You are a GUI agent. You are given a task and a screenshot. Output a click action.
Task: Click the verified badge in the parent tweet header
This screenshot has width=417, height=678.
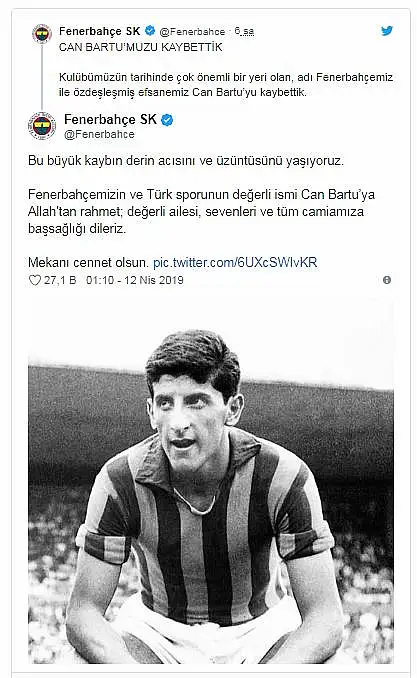pyautogui.click(x=150, y=31)
